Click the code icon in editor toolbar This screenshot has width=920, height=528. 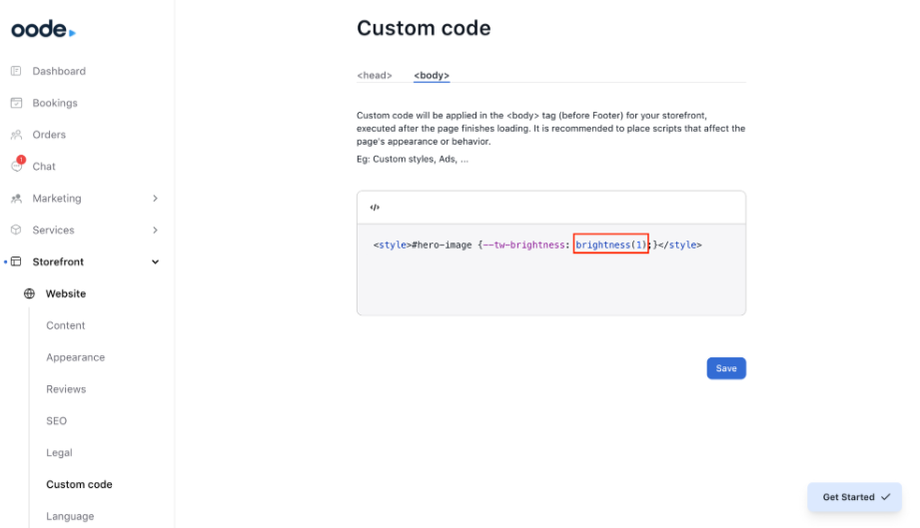click(375, 208)
